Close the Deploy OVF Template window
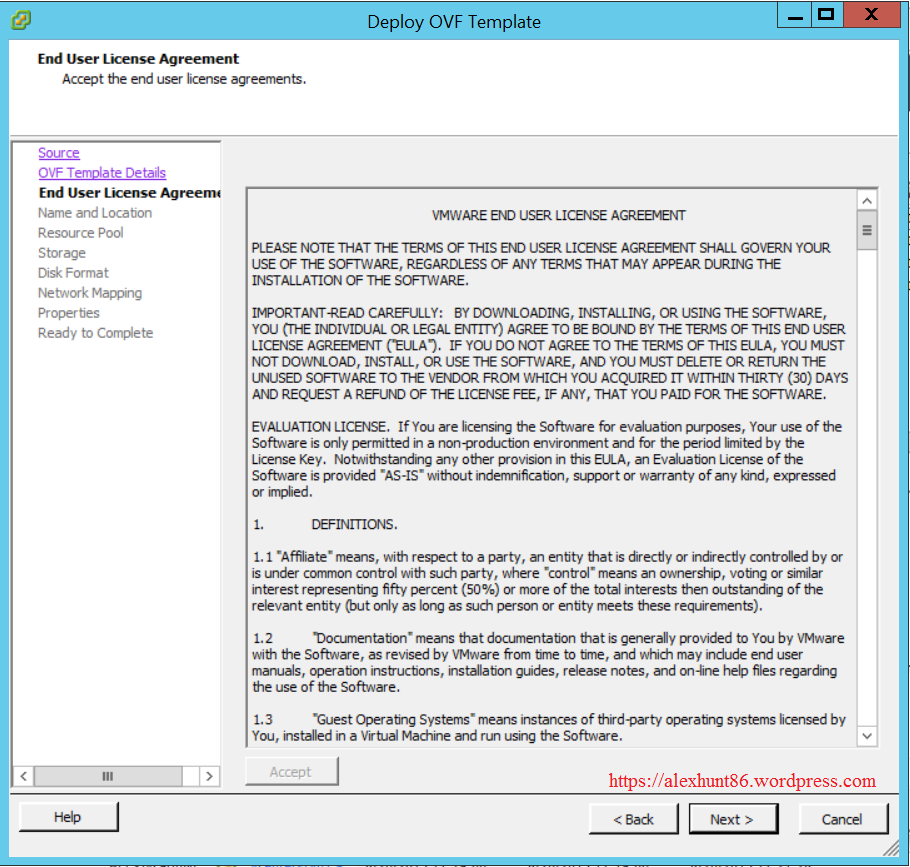The image size is (910, 867). pyautogui.click(x=871, y=15)
